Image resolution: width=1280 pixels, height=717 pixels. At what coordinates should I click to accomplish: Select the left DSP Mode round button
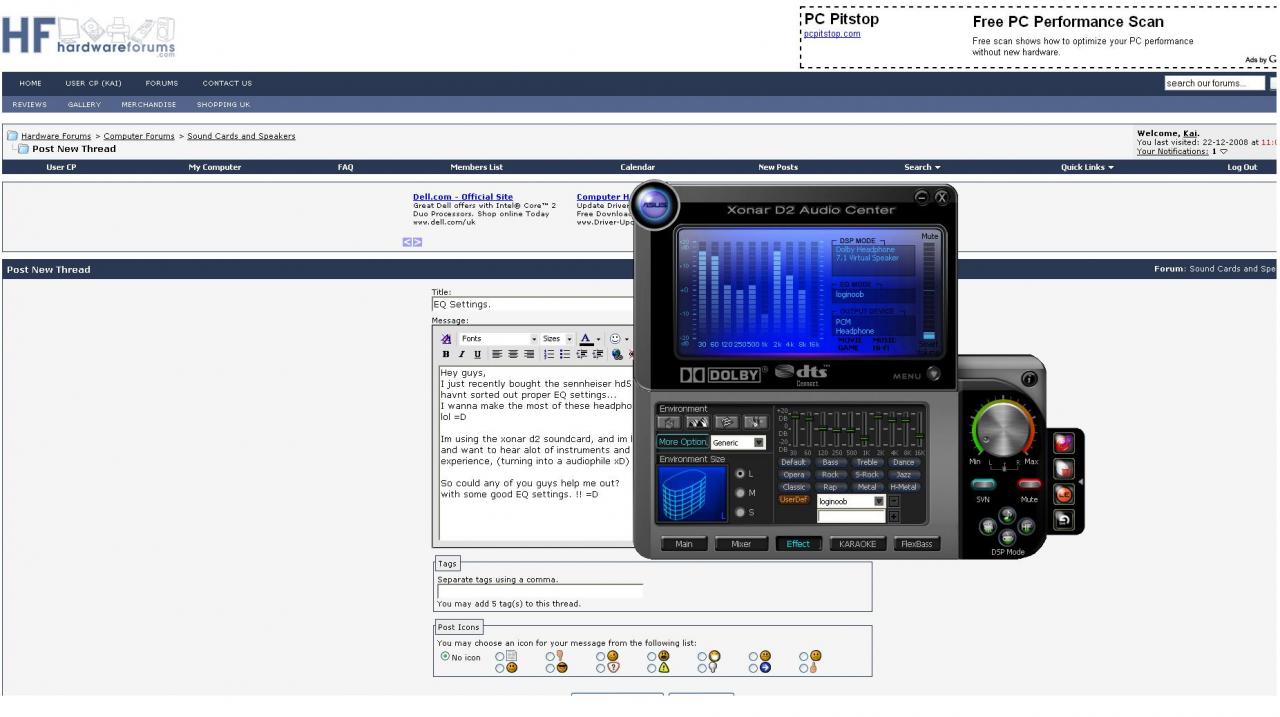987,526
